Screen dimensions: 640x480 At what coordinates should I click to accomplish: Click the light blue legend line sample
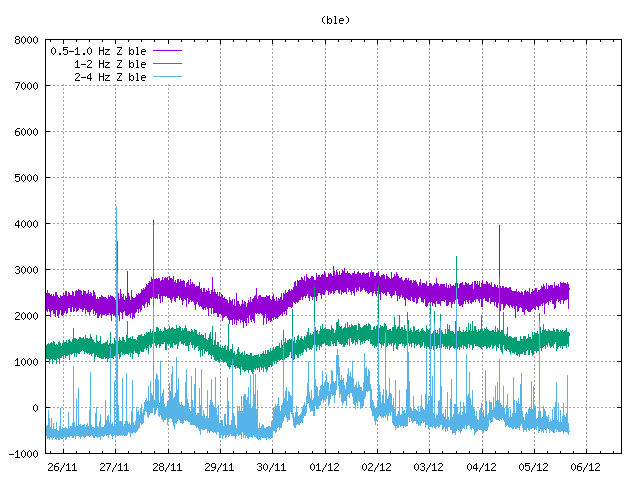click(166, 76)
